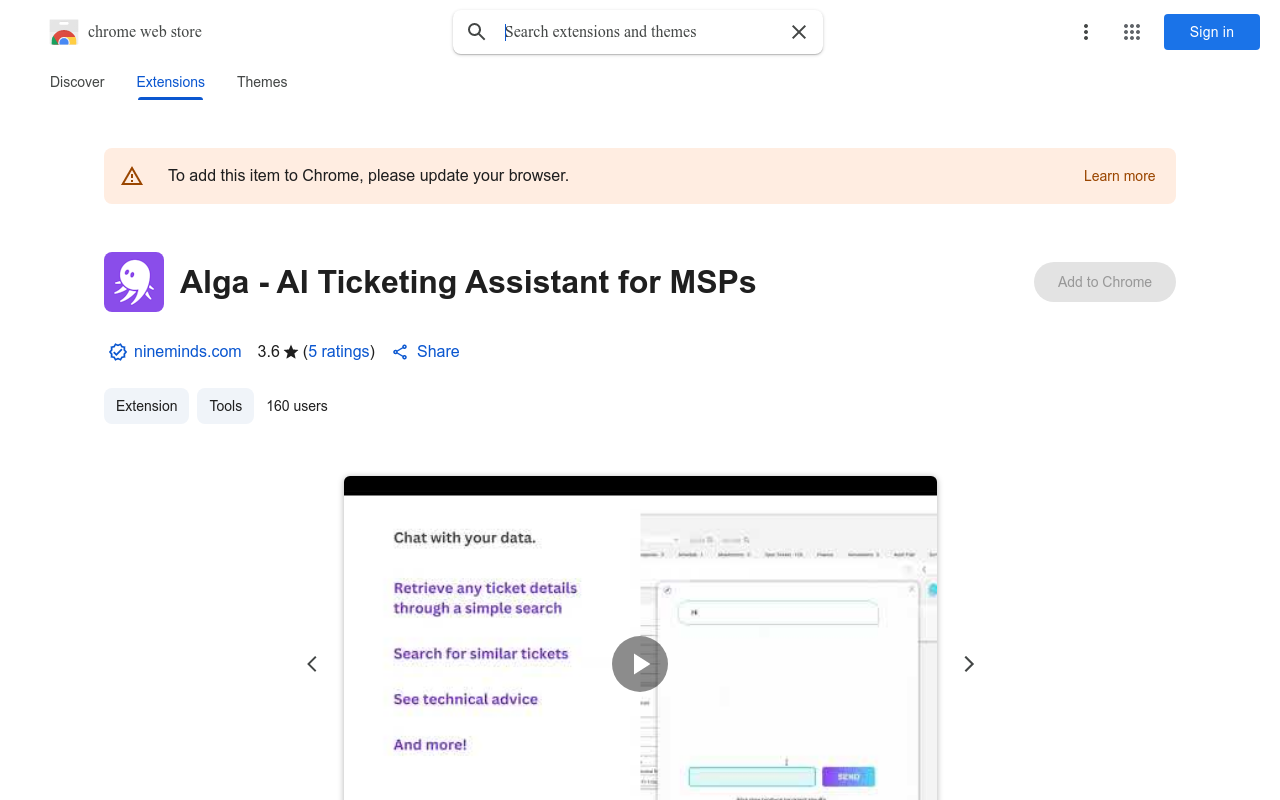
Task: Click the update your browser banner message
Action: pos(368,176)
